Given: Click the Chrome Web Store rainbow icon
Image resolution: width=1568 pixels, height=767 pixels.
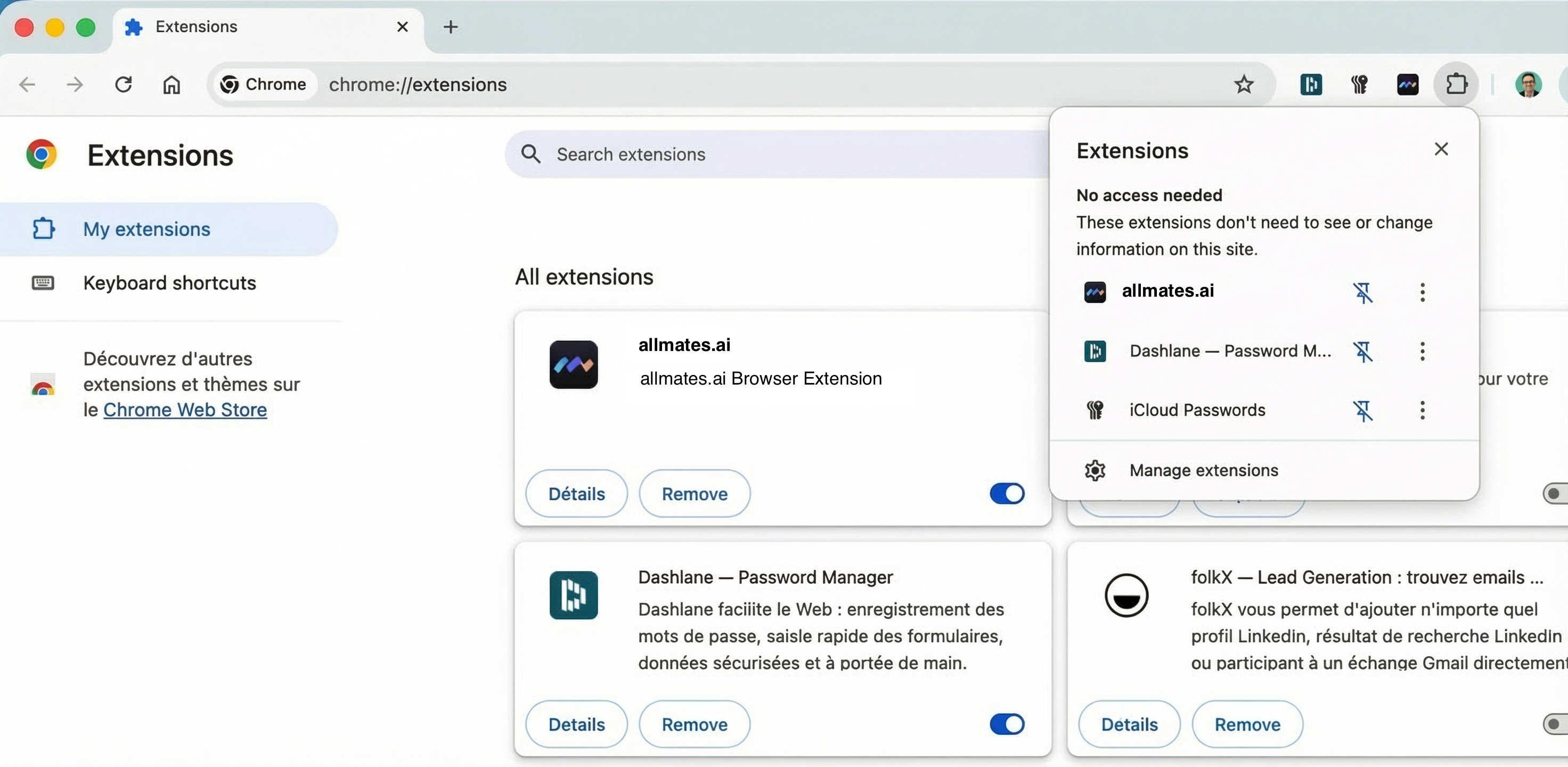Looking at the screenshot, I should (43, 384).
